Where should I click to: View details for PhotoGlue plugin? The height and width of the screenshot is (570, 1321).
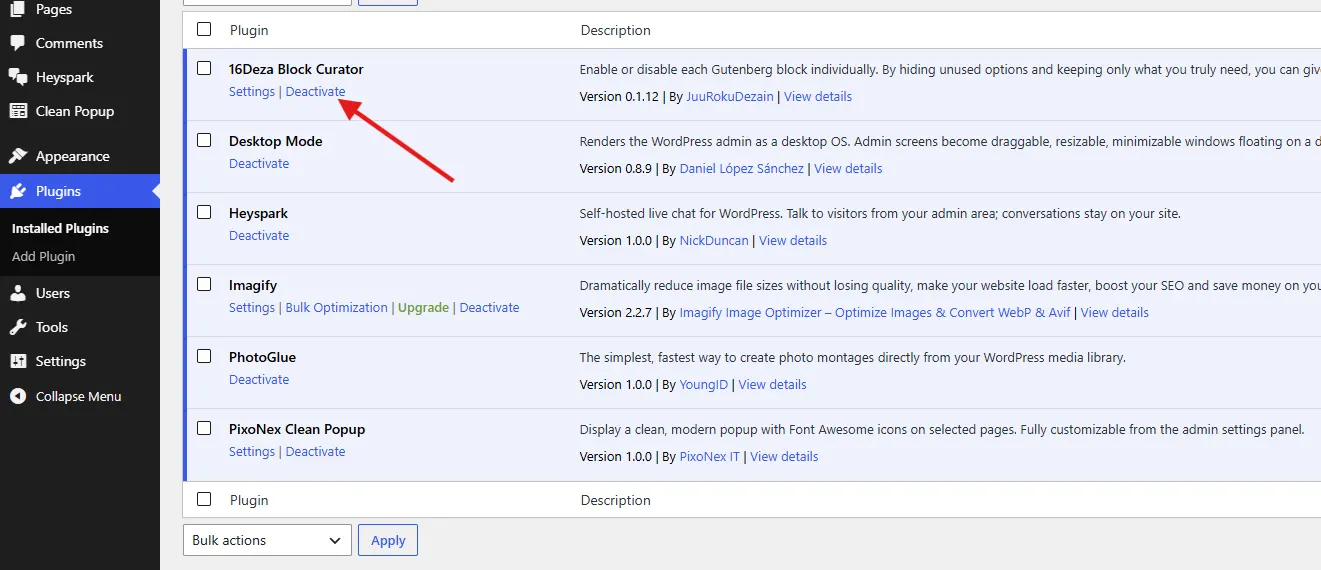(x=772, y=384)
